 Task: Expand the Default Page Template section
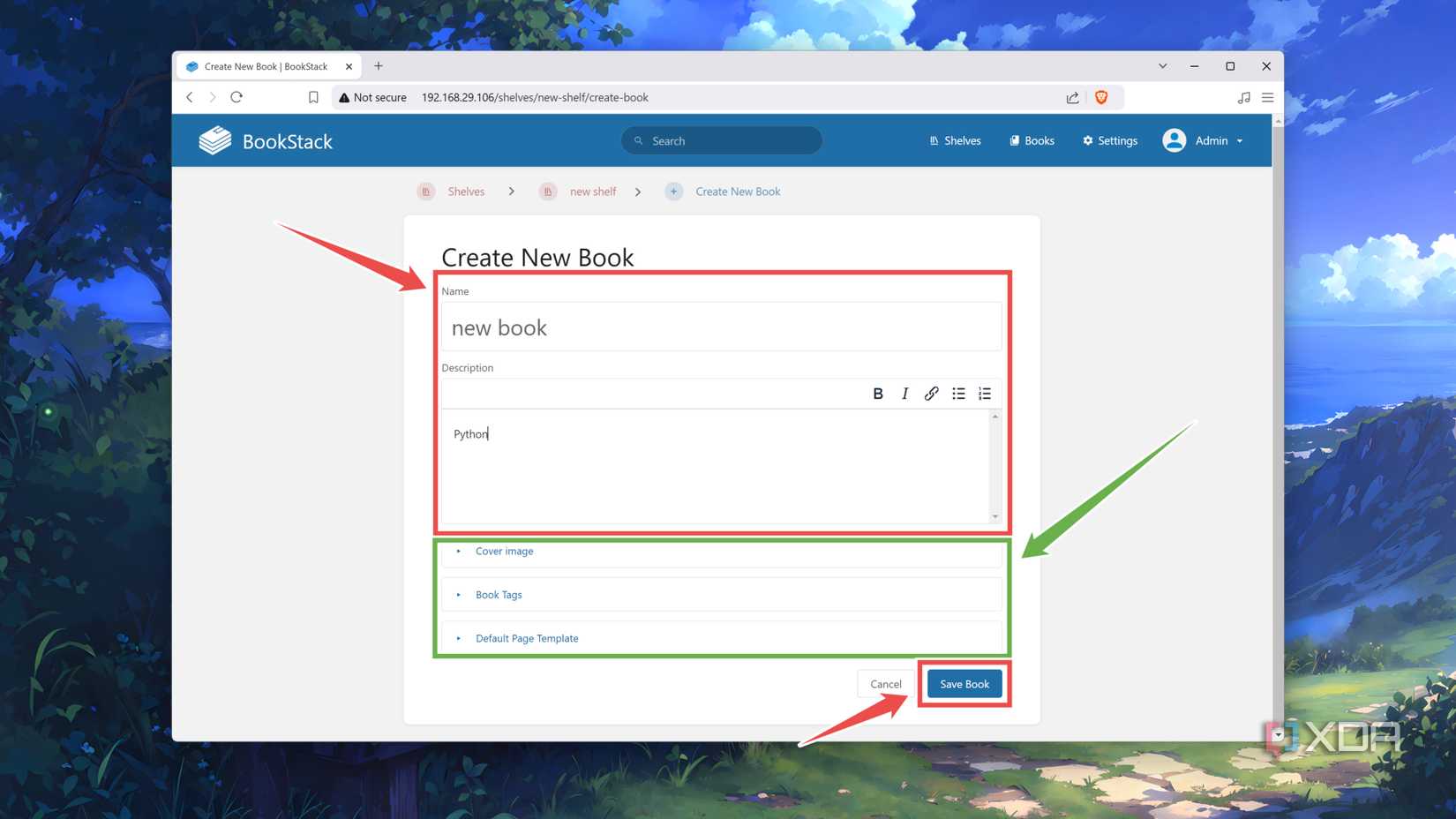coord(527,638)
